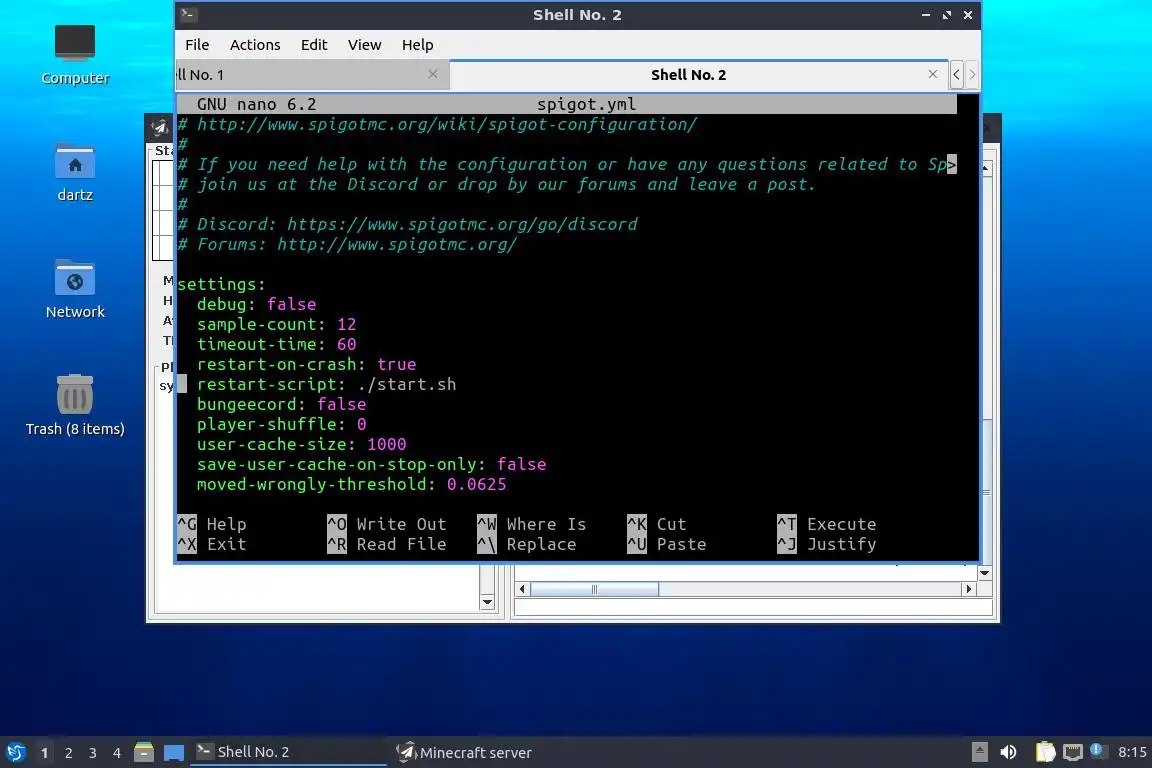Open the update notifier tray icon
Screen dimensions: 1152x768
(1097, 750)
